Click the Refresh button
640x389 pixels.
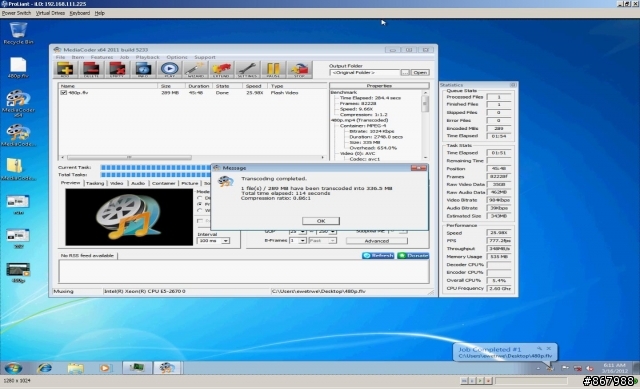tap(378, 256)
